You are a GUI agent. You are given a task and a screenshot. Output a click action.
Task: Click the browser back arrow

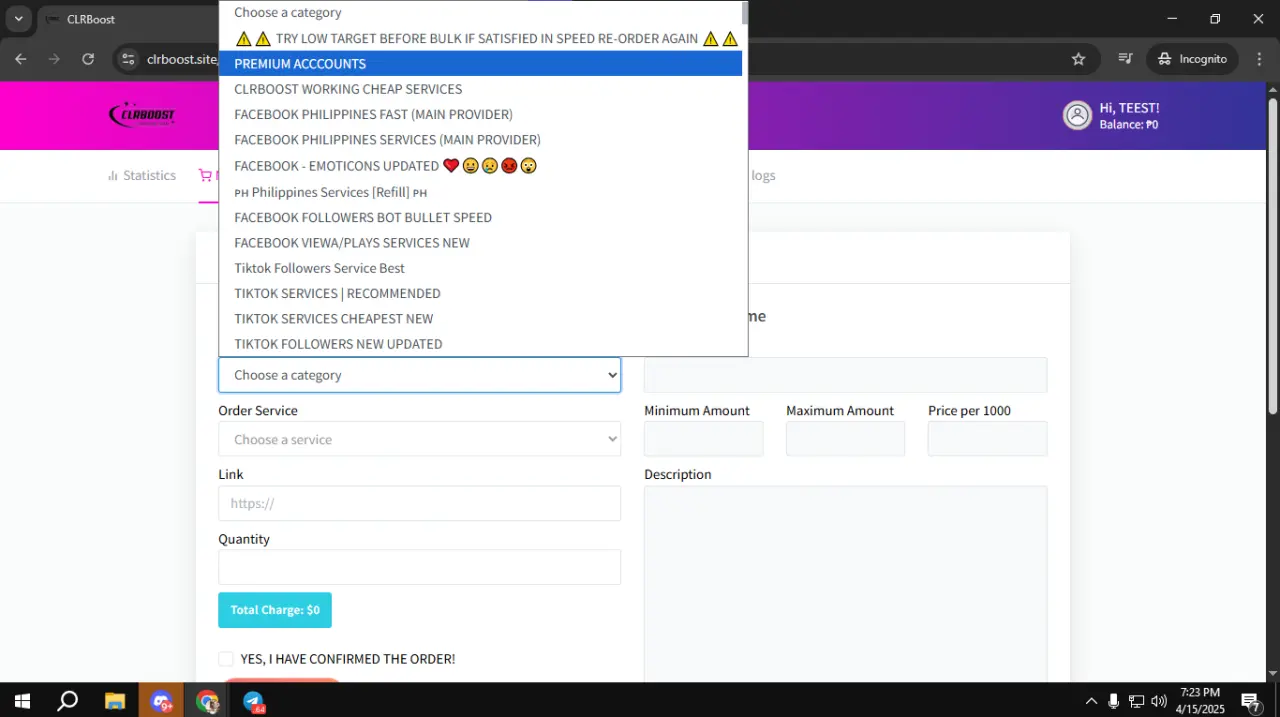point(21,59)
